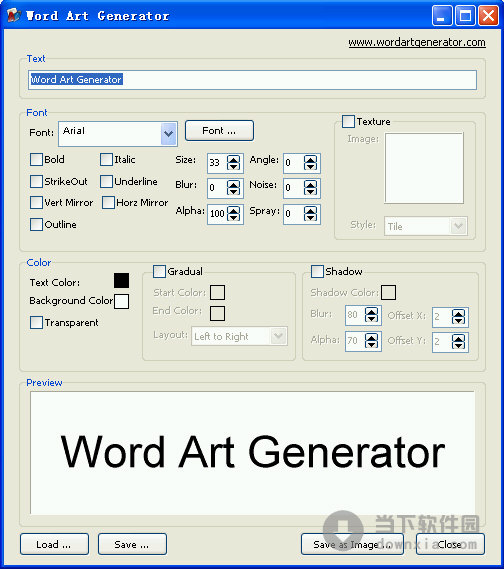Enable the Shadow checkbox

[x=317, y=271]
